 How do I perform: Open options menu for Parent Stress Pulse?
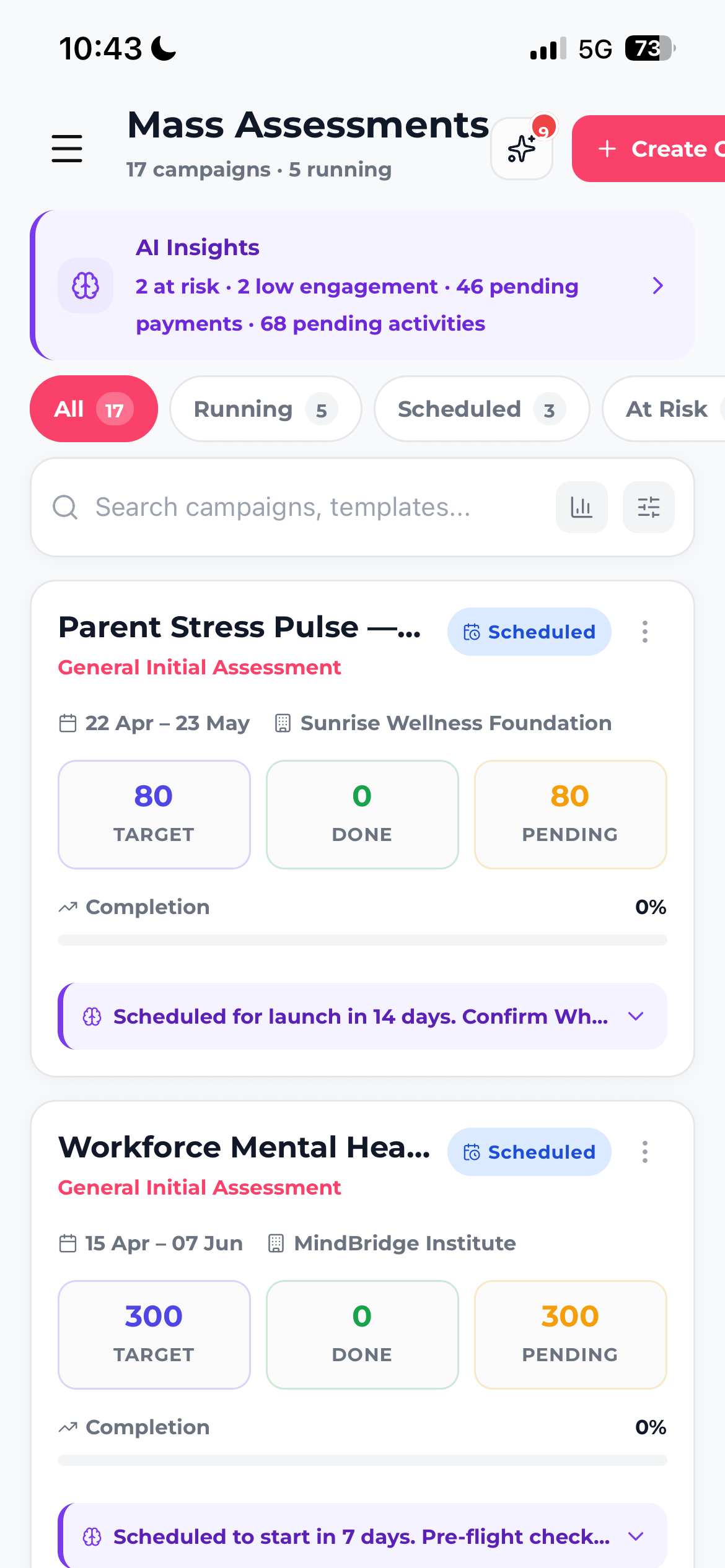[x=645, y=632]
